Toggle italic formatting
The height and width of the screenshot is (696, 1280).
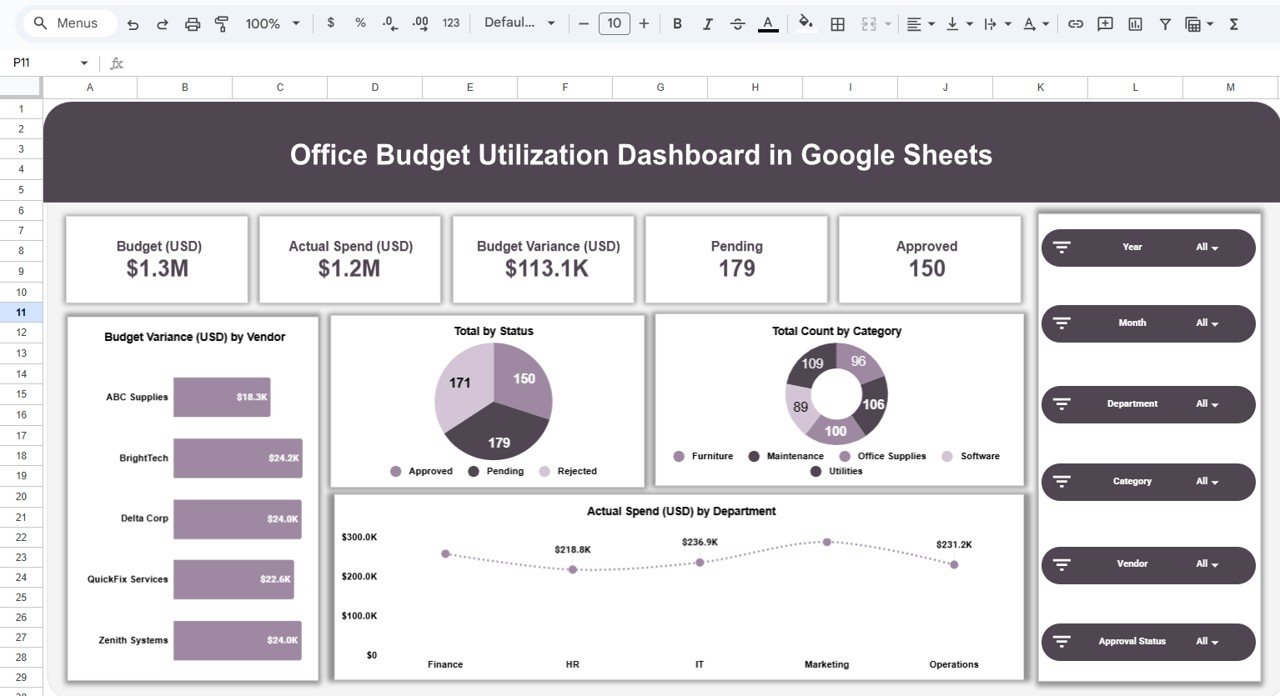pyautogui.click(x=707, y=22)
